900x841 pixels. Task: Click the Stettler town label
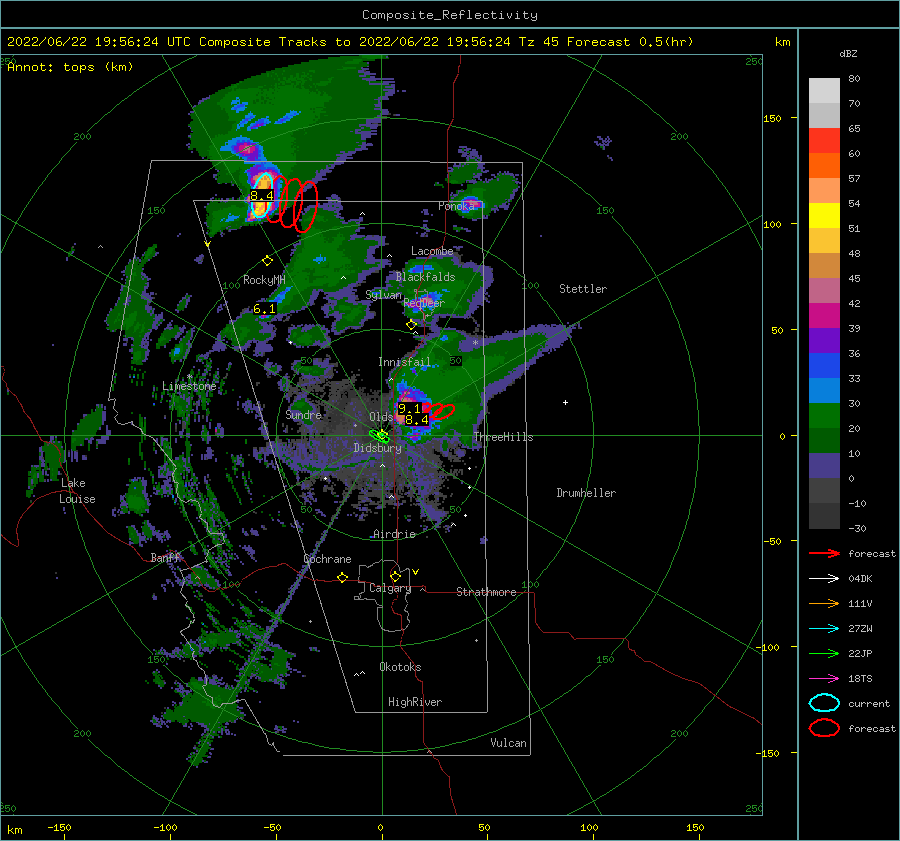click(583, 289)
